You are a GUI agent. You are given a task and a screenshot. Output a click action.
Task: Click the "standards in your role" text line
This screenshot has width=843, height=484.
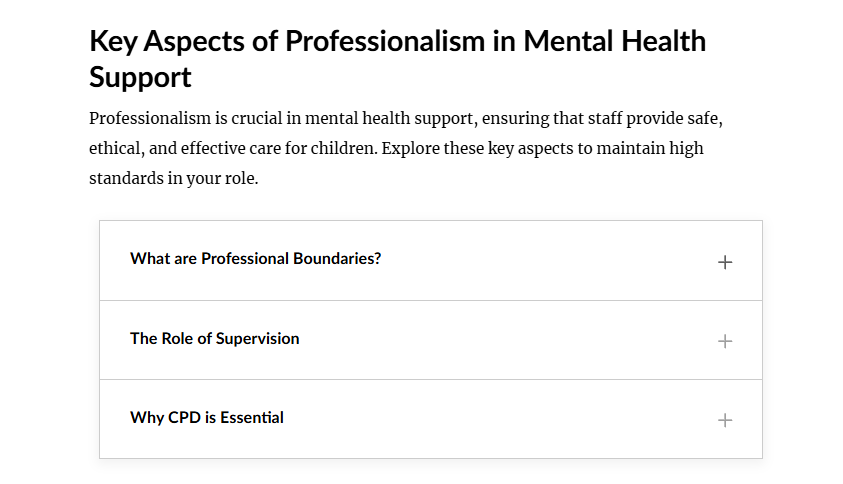coord(174,178)
